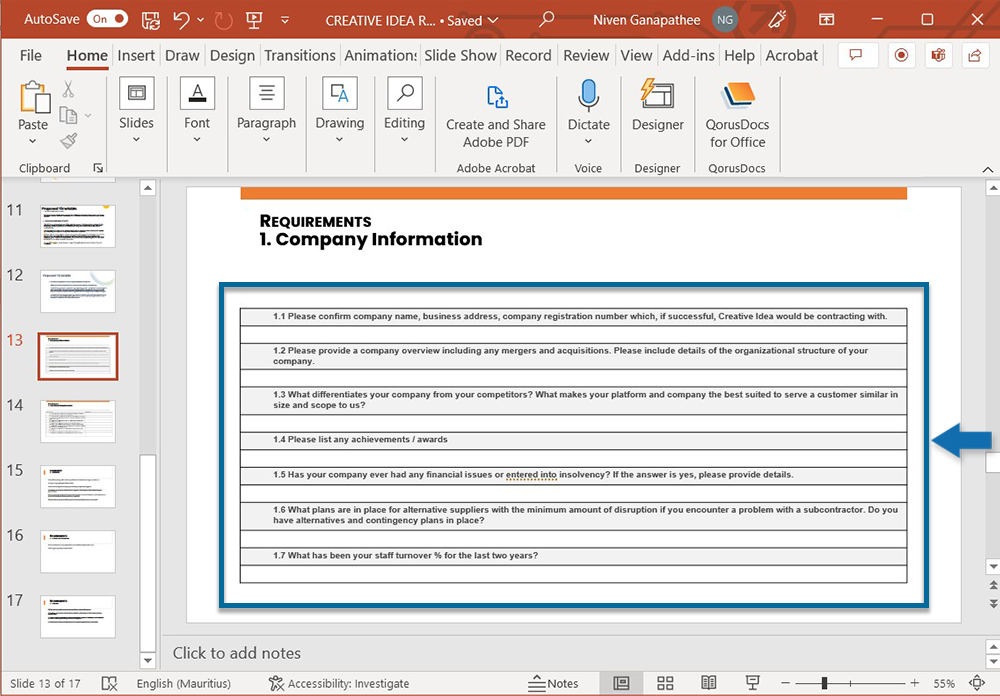This screenshot has width=1000, height=696.
Task: Click Accessibility: Investigate in status bar
Action: point(338,683)
